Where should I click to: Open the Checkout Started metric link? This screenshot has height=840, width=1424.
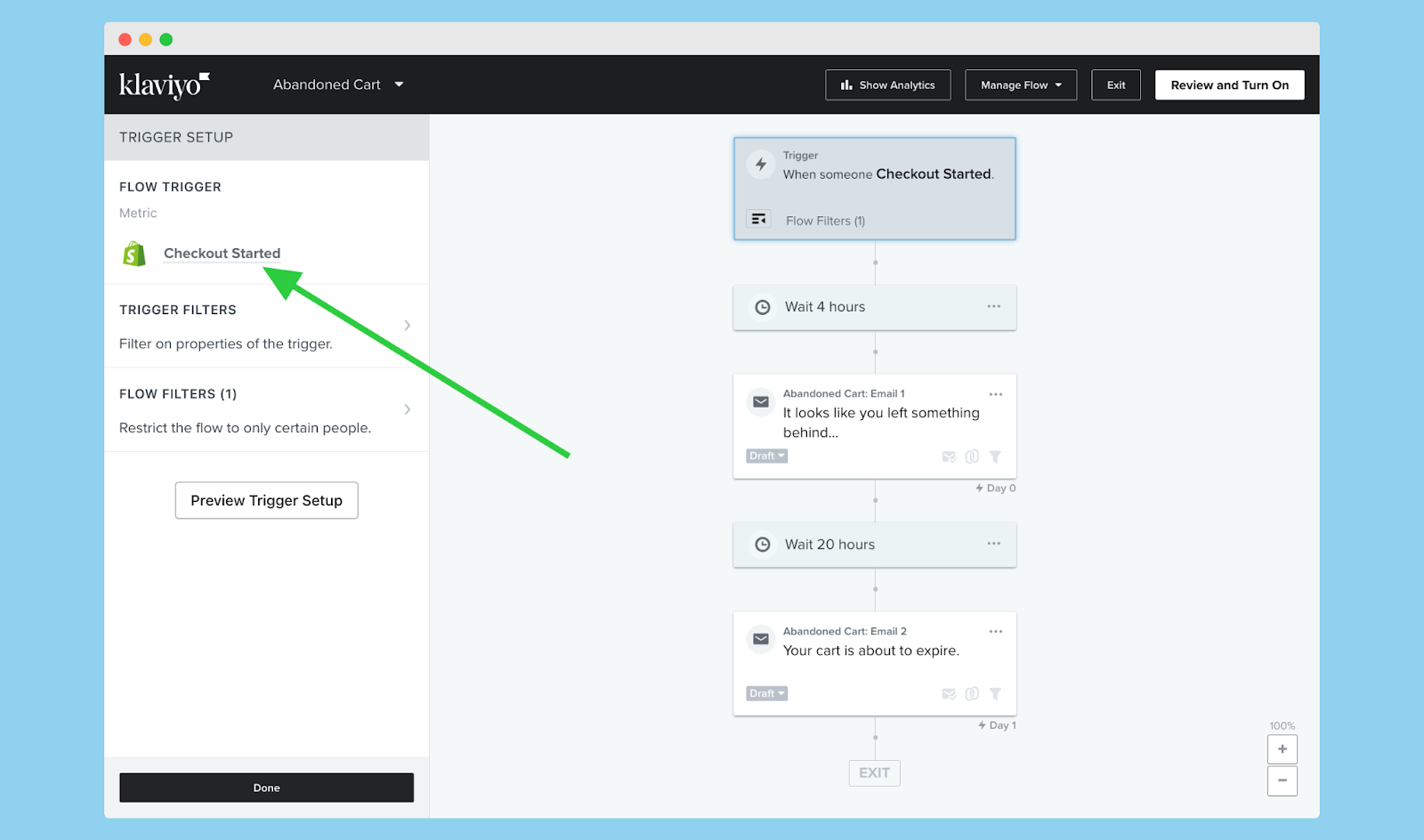tap(222, 254)
